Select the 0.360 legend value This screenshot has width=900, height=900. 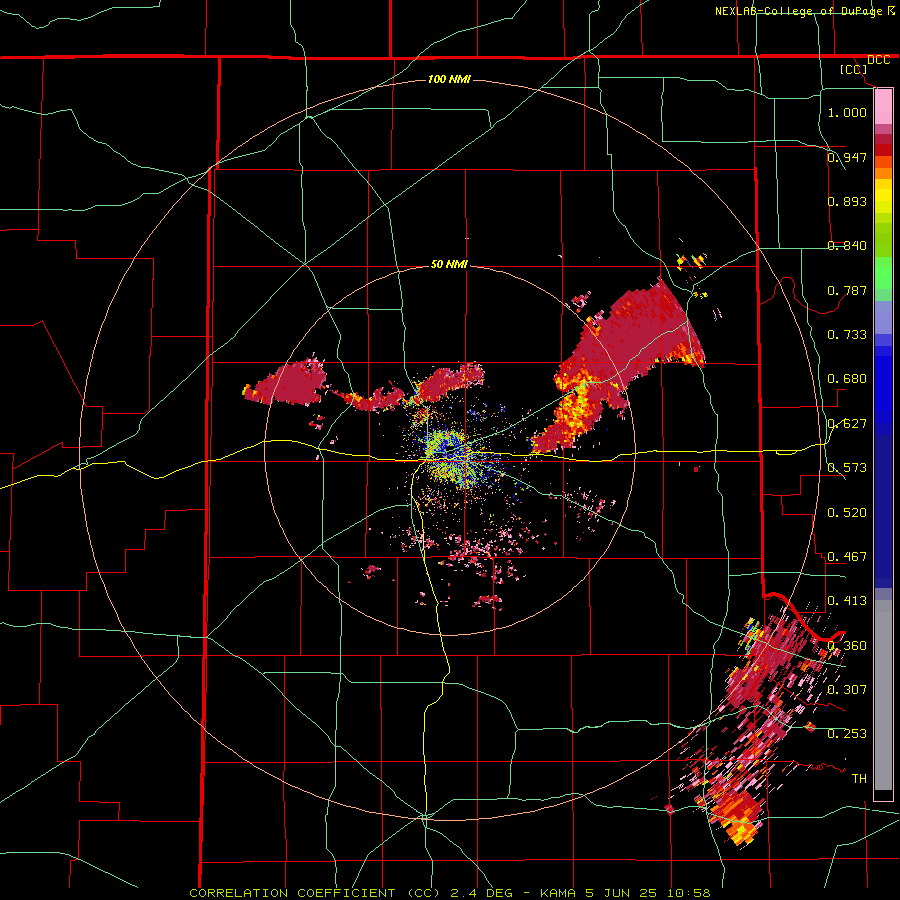847,646
